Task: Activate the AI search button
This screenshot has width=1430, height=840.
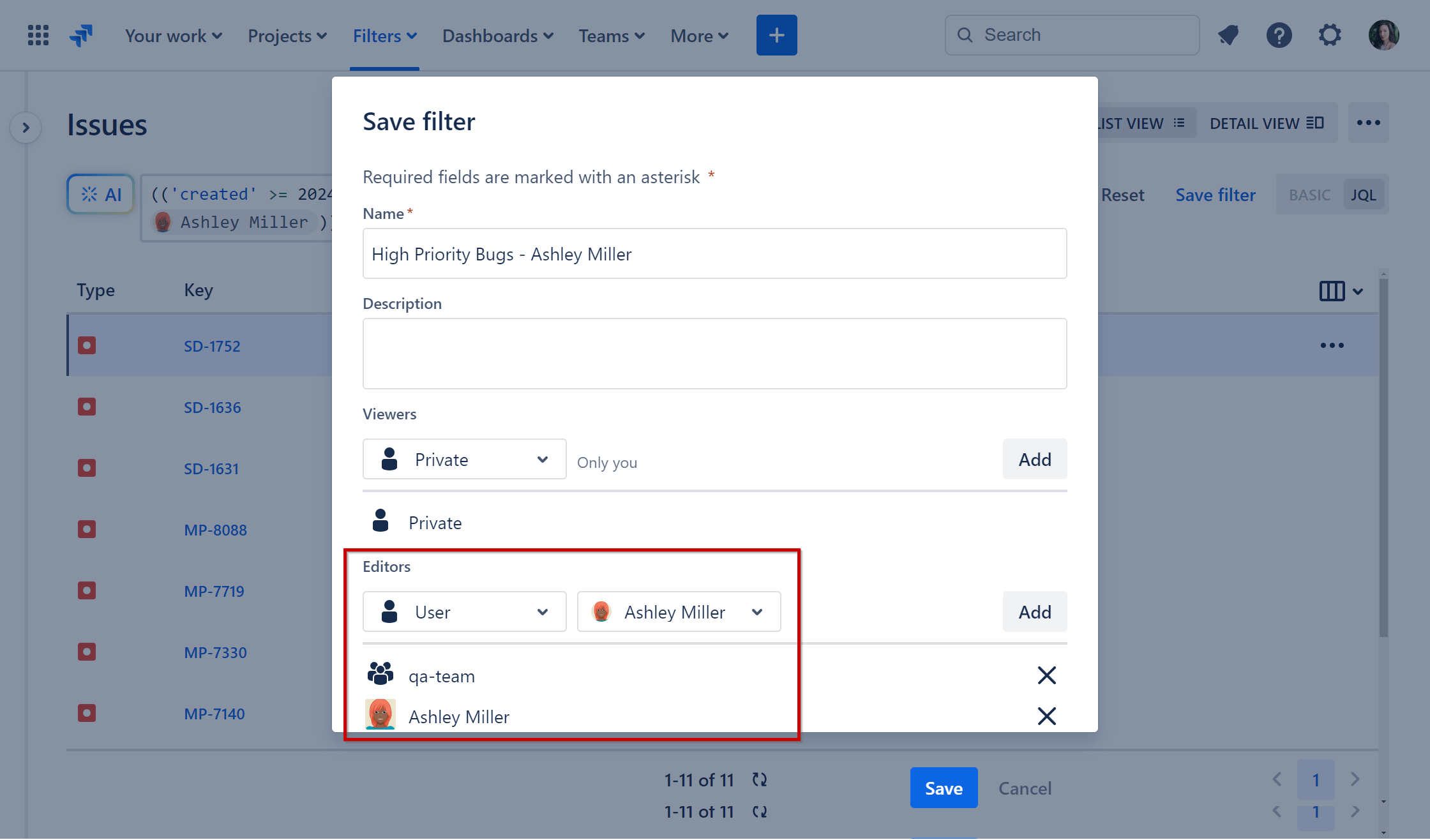Action: [100, 194]
